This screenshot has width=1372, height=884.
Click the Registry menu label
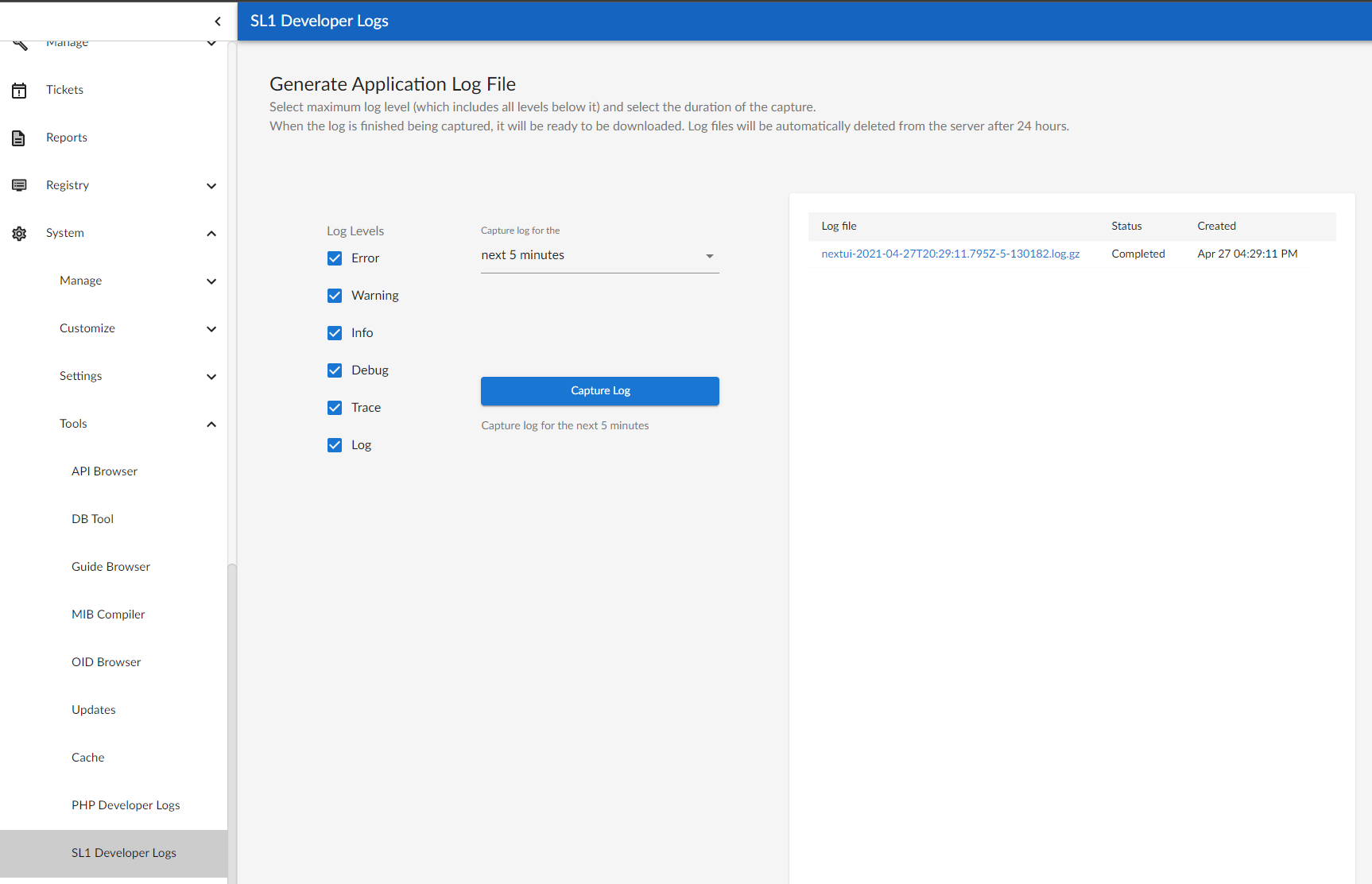pos(68,185)
